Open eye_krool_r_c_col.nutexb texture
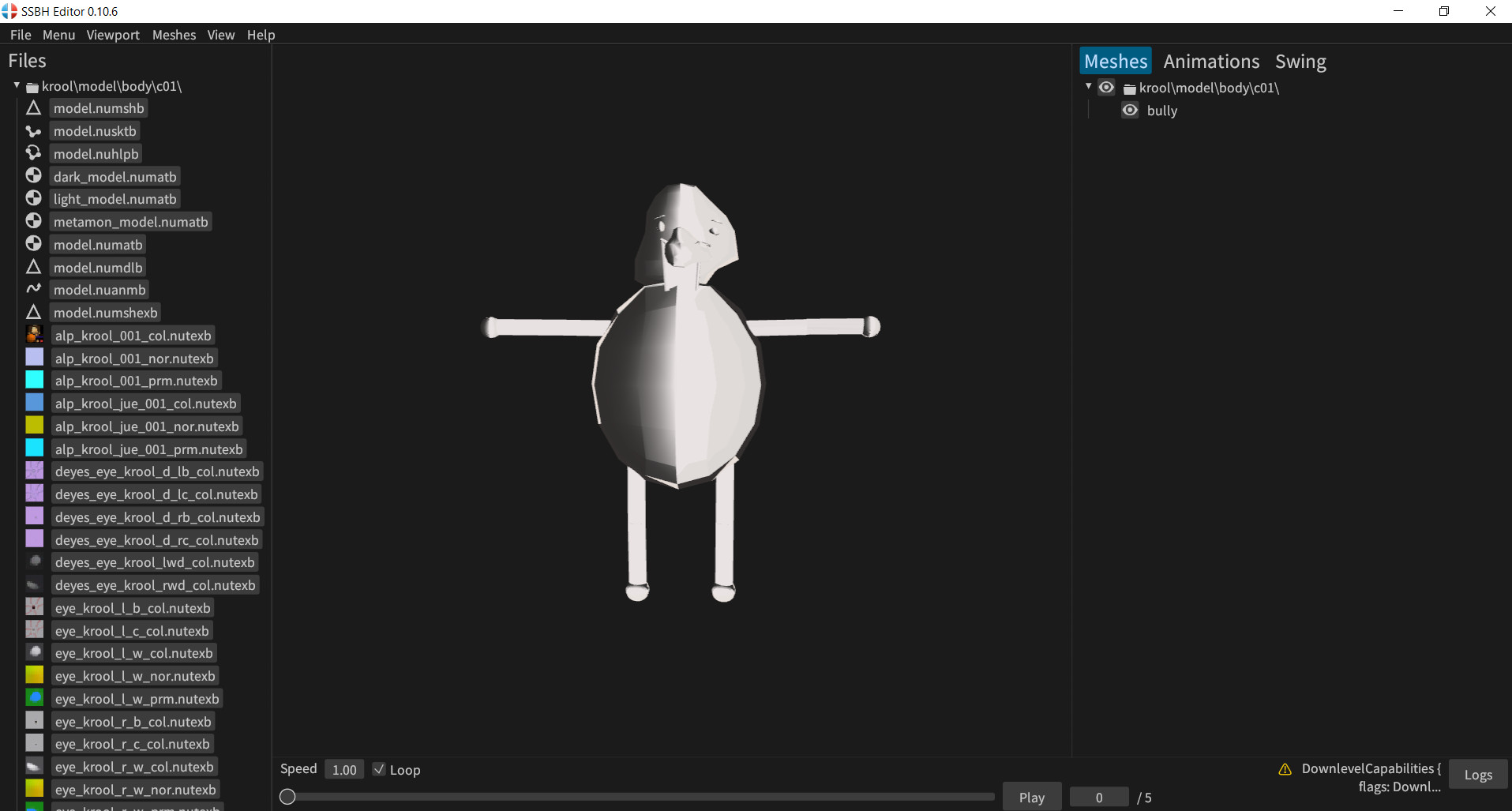This screenshot has height=811, width=1512. coord(133,743)
